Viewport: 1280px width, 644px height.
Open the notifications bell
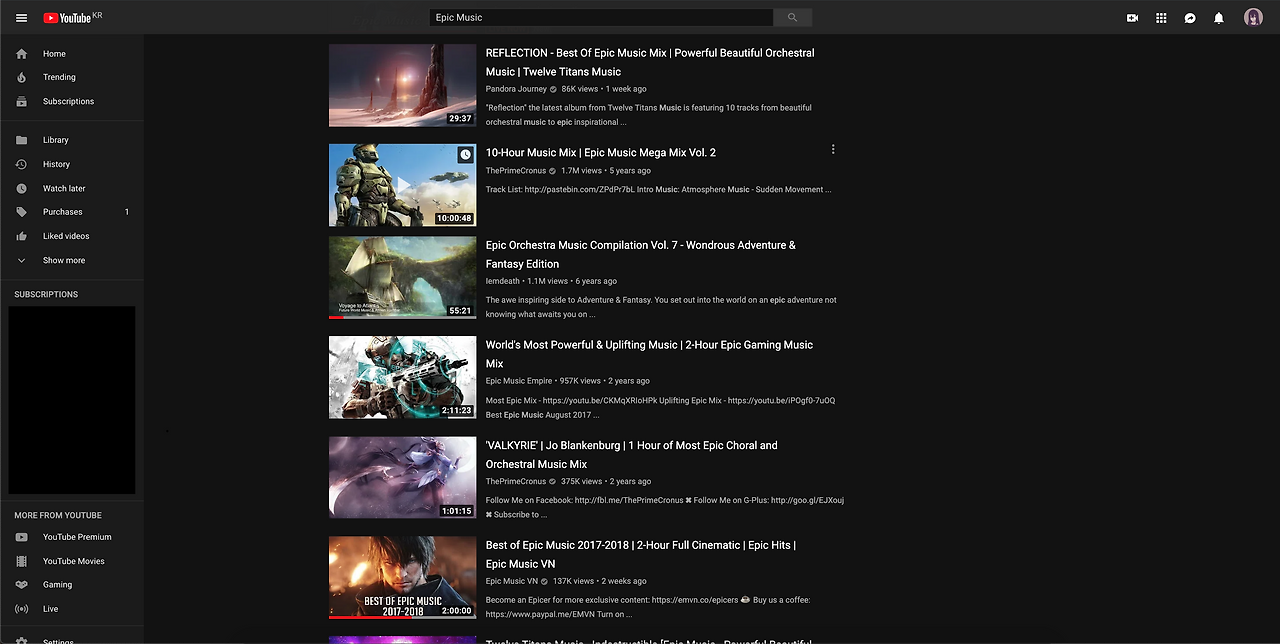[1219, 18]
